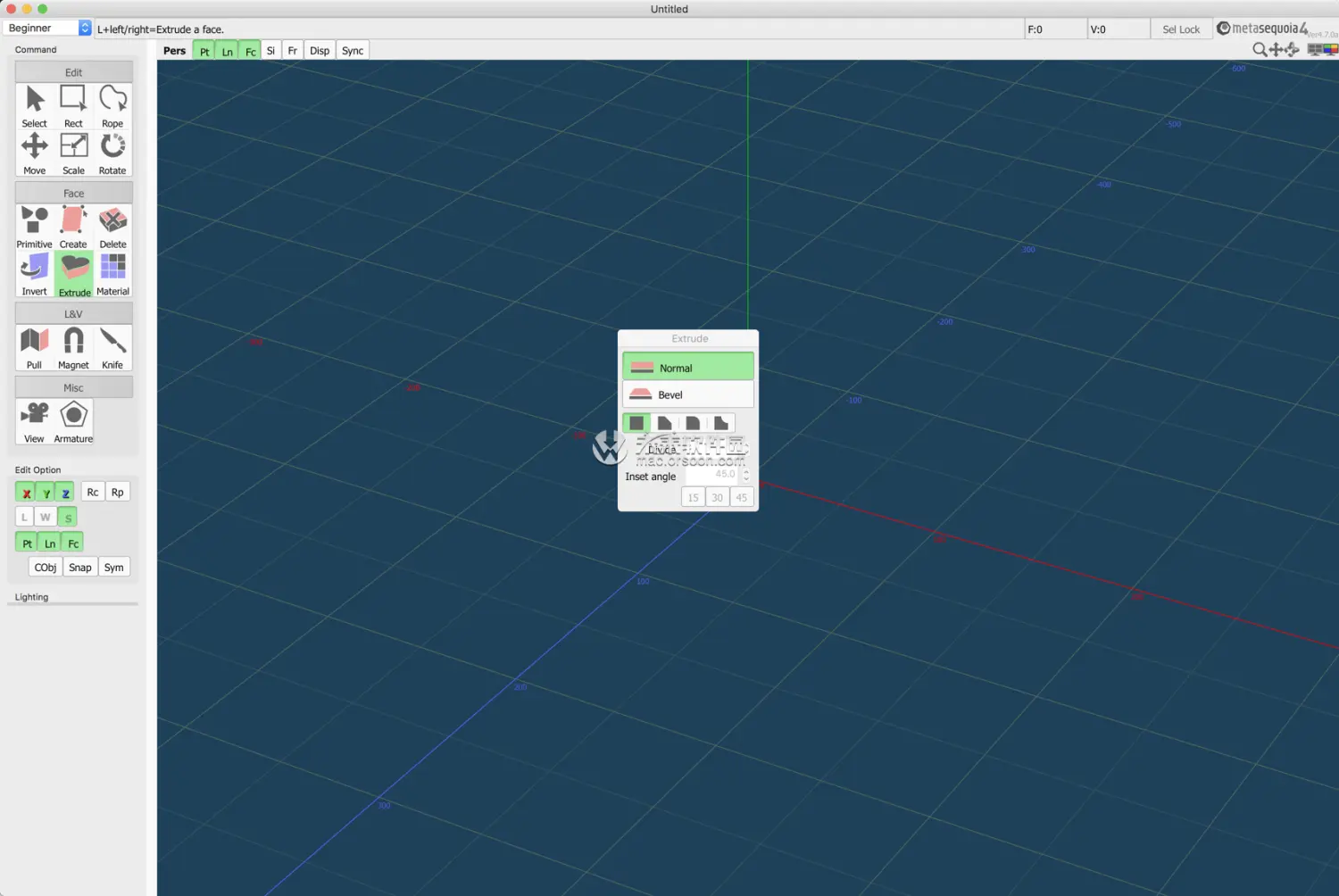1339x896 pixels.
Task: Open the Disp menu
Action: click(x=320, y=51)
